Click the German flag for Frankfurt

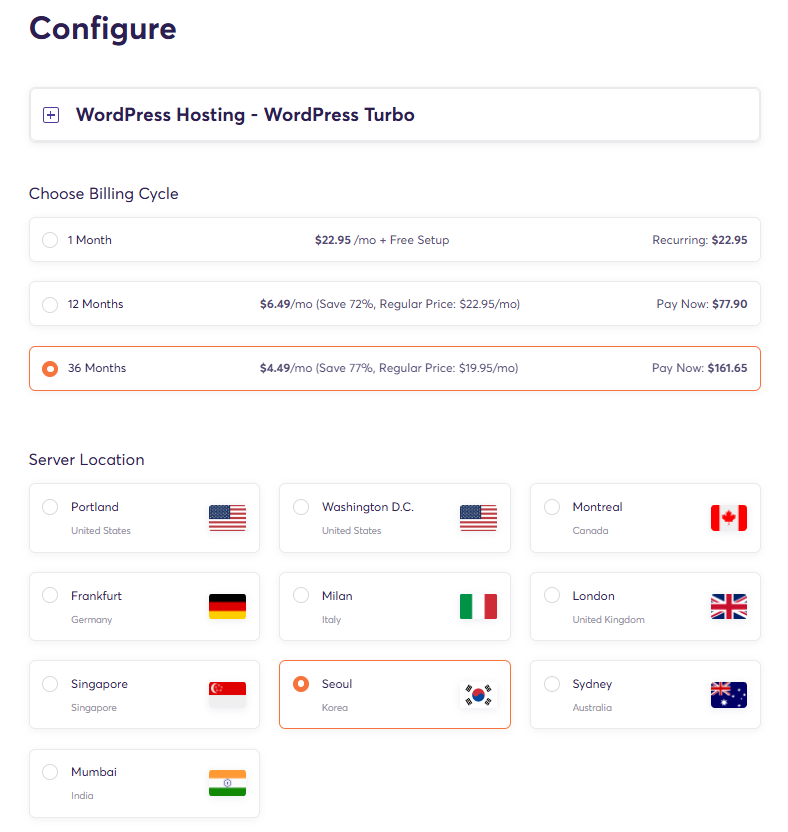(227, 606)
